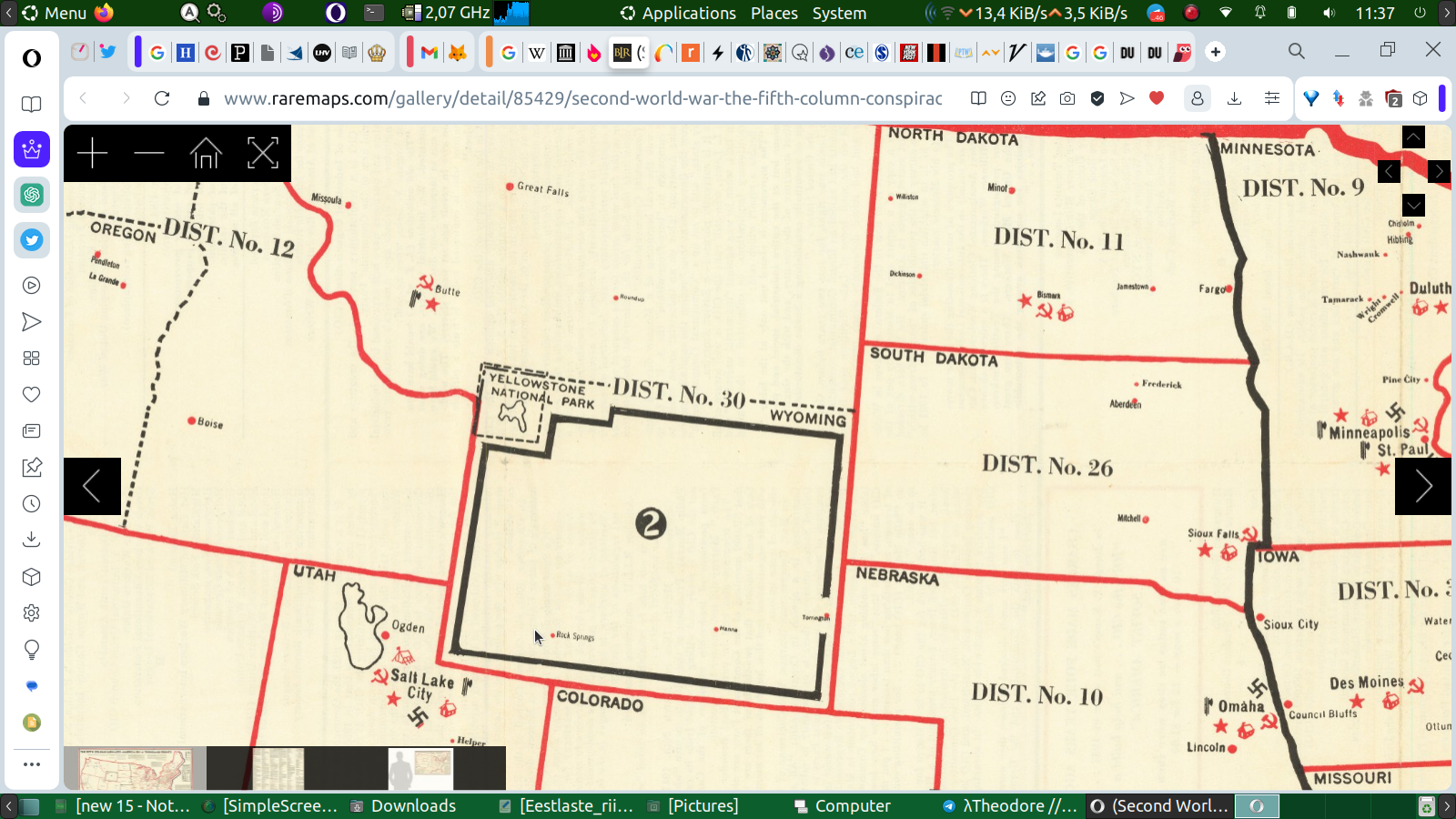
Task: Switch to the new 15 - Notepad taskbar window
Action: (124, 806)
